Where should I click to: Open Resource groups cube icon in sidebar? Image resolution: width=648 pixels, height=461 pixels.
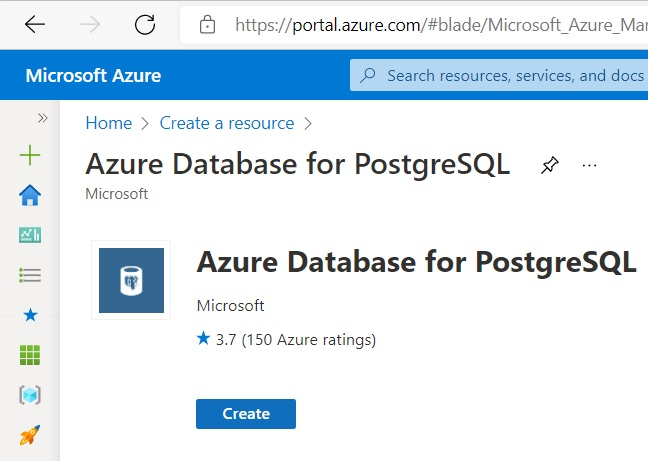(x=30, y=395)
